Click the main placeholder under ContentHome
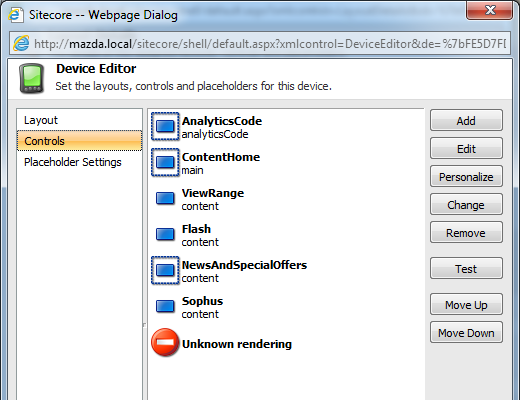Screen dimensions: 520x400 193,170
